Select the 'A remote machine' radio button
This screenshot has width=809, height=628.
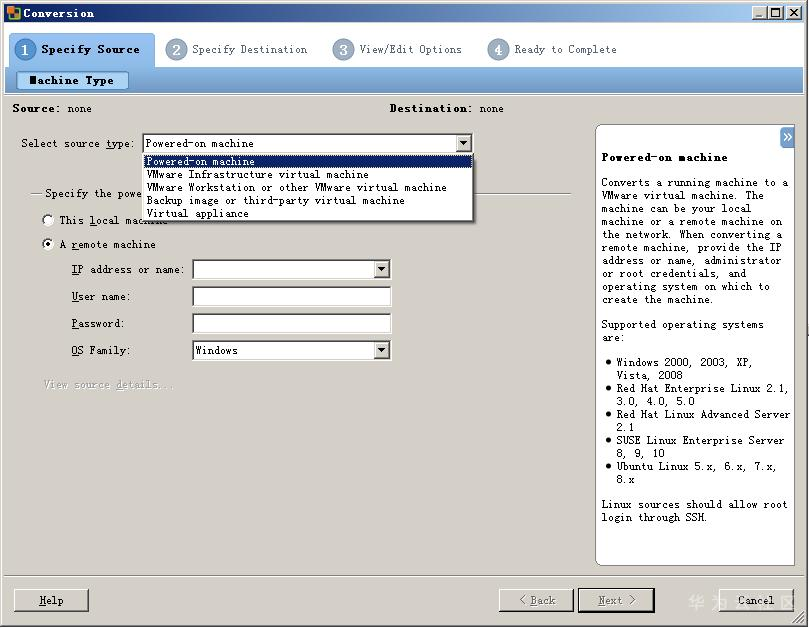47,244
